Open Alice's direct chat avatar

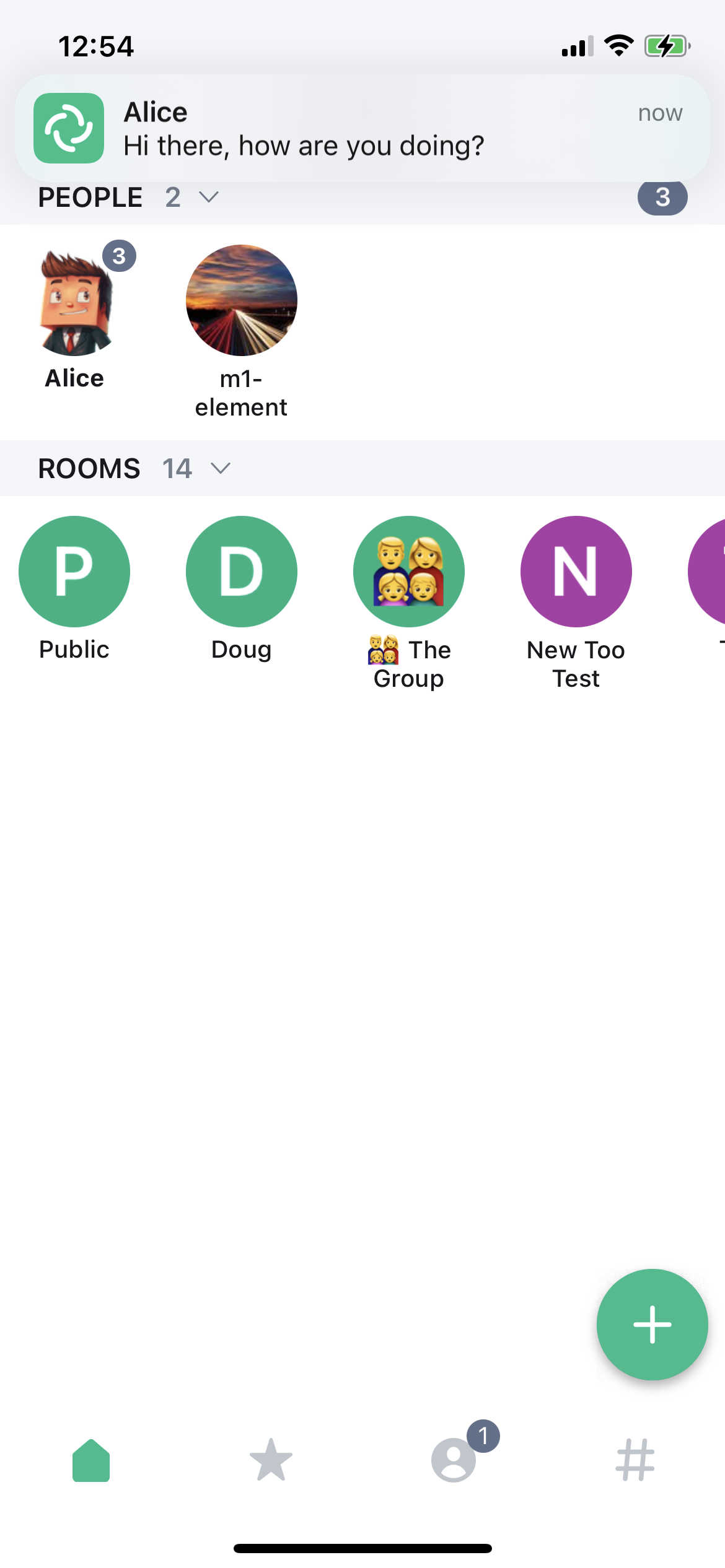(x=74, y=301)
